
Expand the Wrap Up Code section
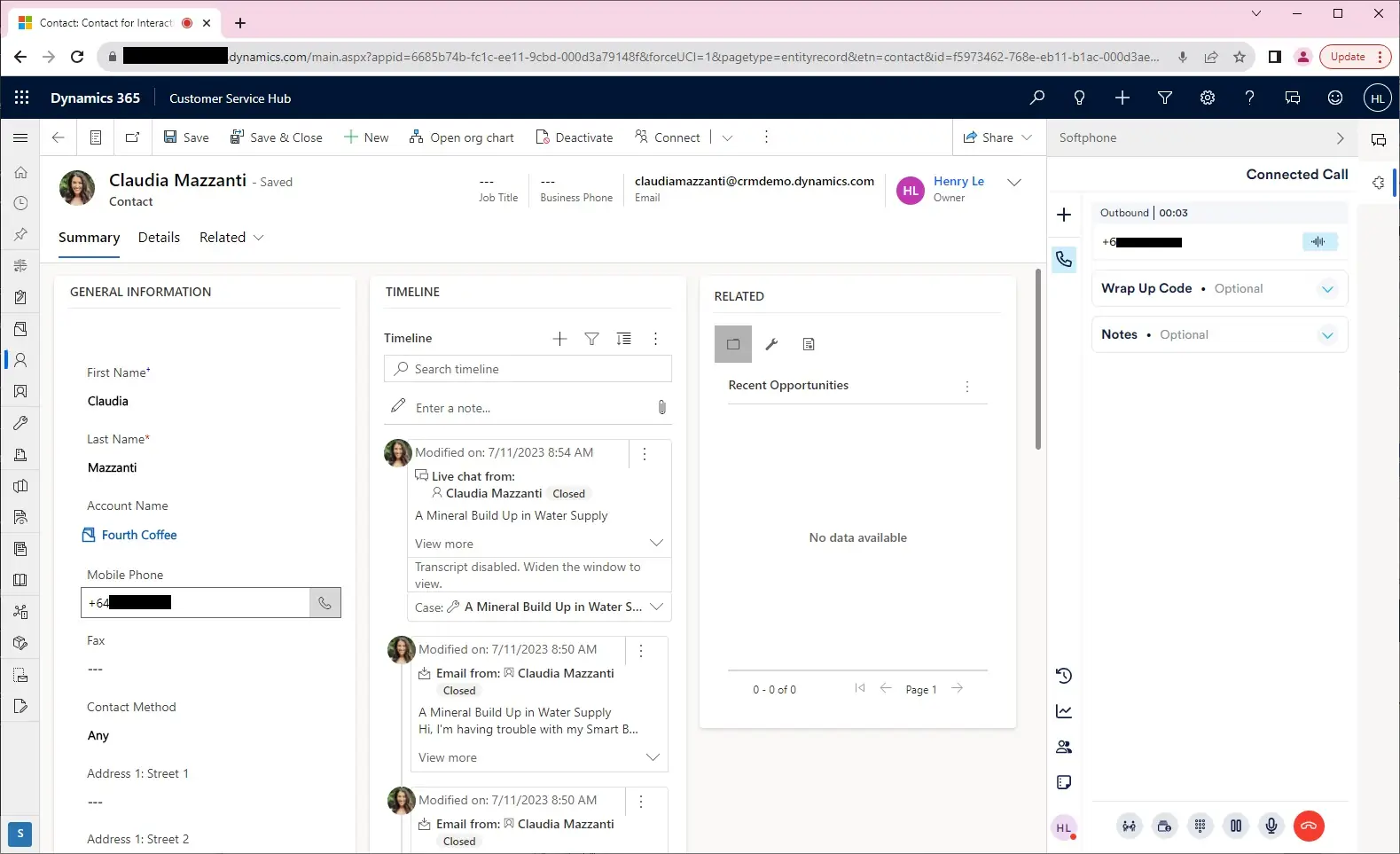point(1326,289)
